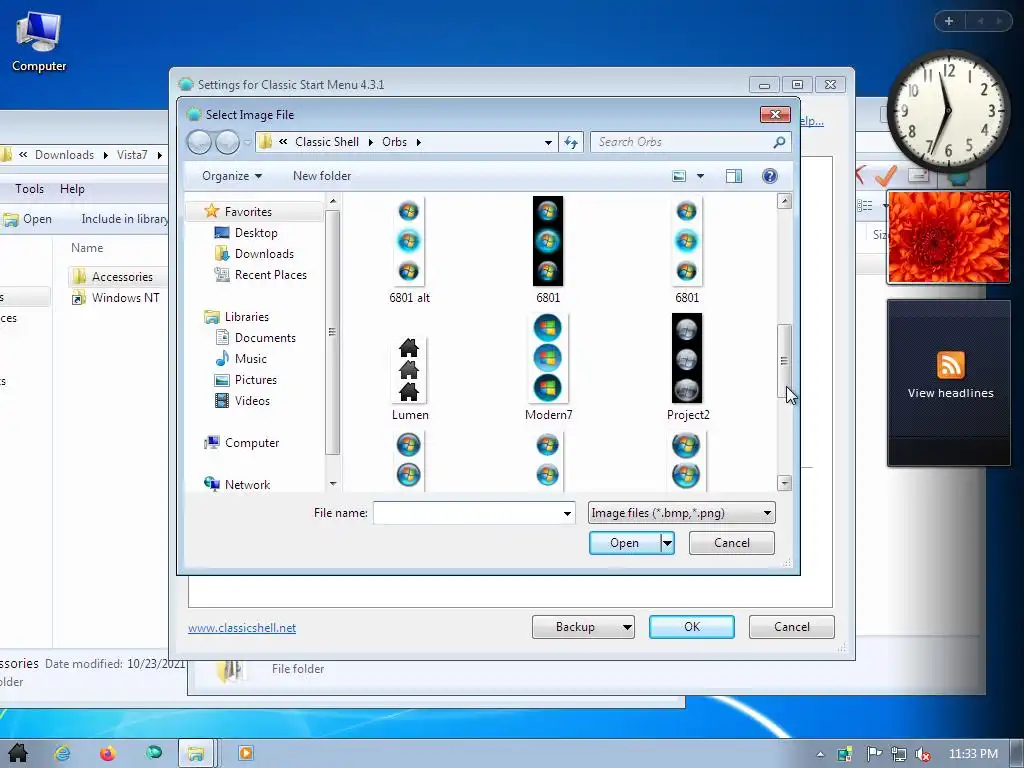Go back with the navigation arrow

[199, 142]
